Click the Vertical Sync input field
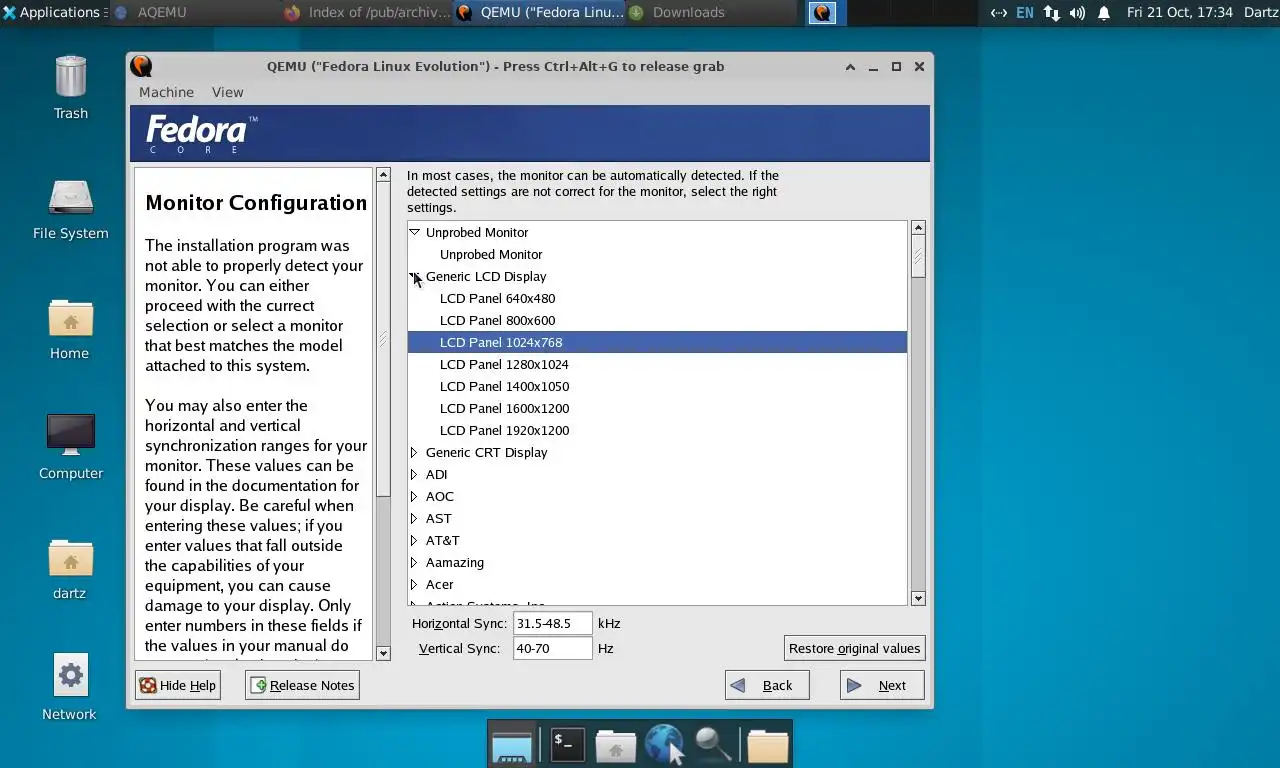1280x768 pixels. (552, 648)
